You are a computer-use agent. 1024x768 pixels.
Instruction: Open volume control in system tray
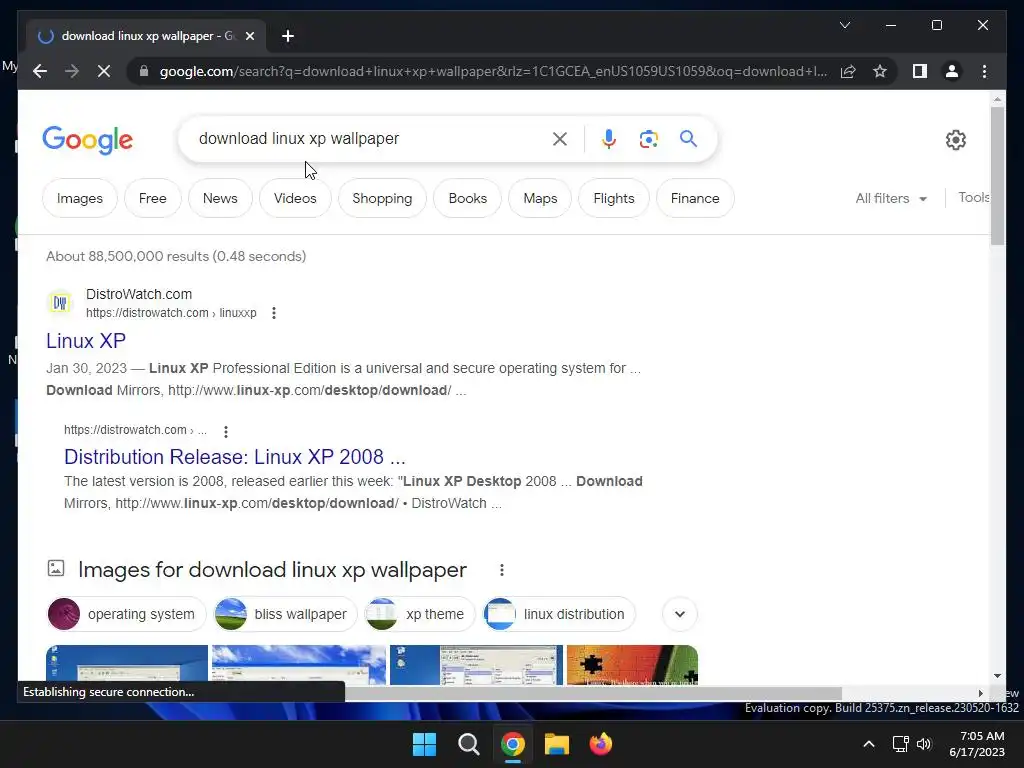click(x=924, y=744)
